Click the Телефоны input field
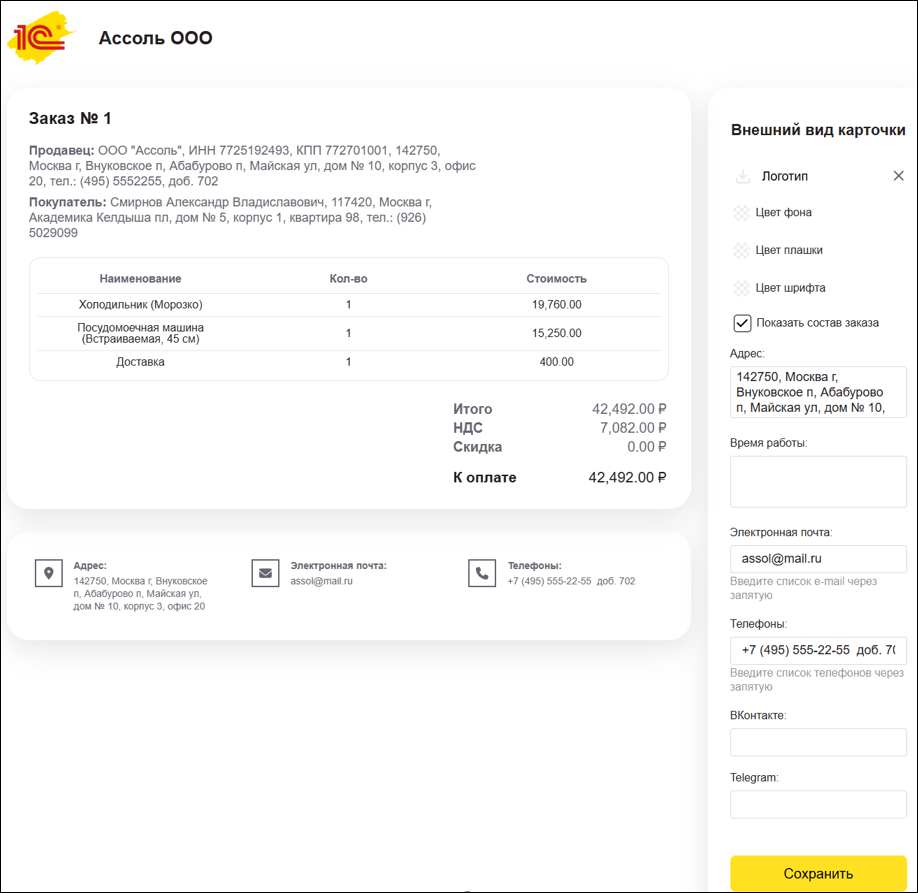918x893 pixels. pyautogui.click(x=818, y=650)
